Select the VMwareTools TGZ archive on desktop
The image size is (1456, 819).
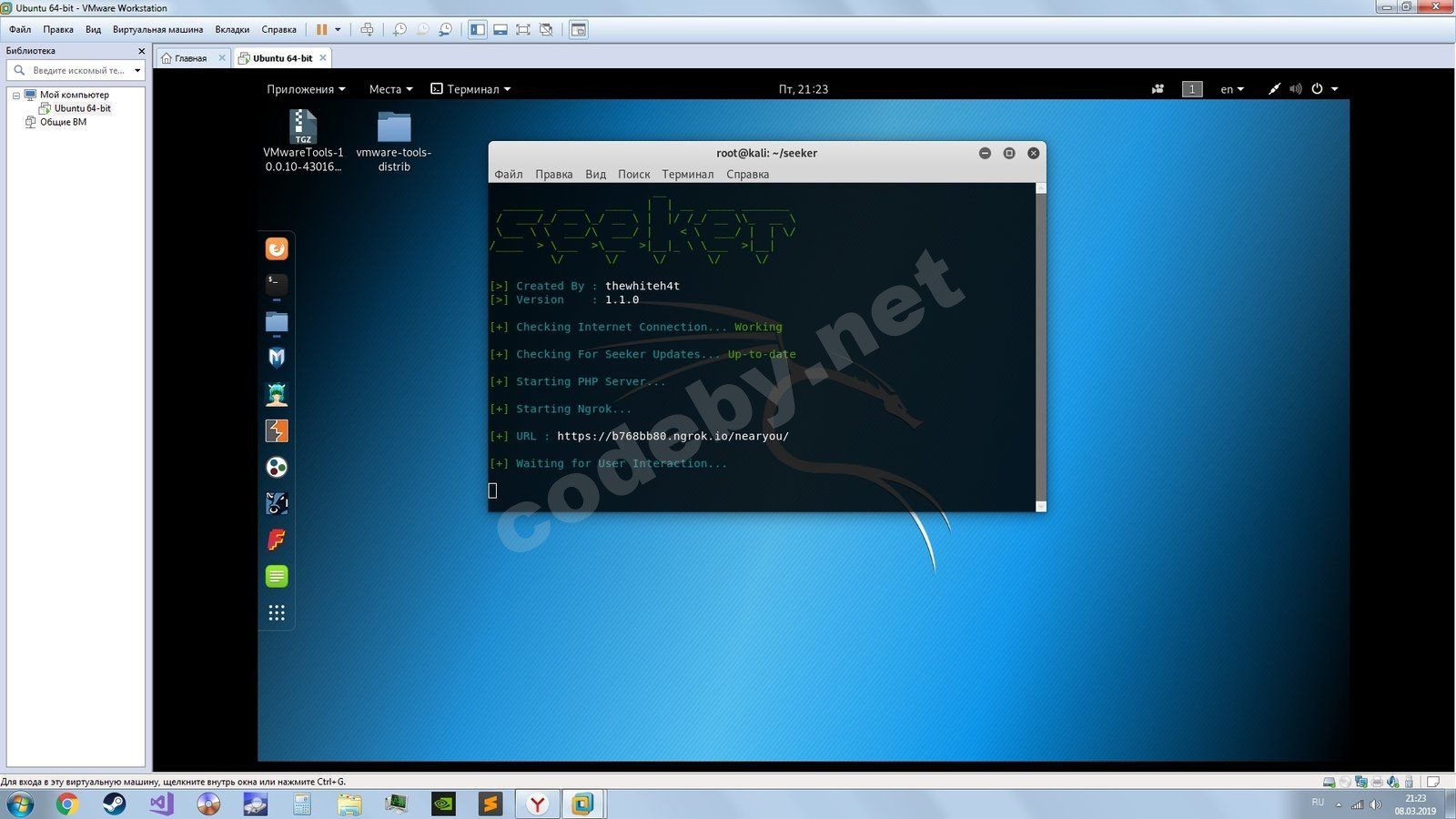(303, 140)
